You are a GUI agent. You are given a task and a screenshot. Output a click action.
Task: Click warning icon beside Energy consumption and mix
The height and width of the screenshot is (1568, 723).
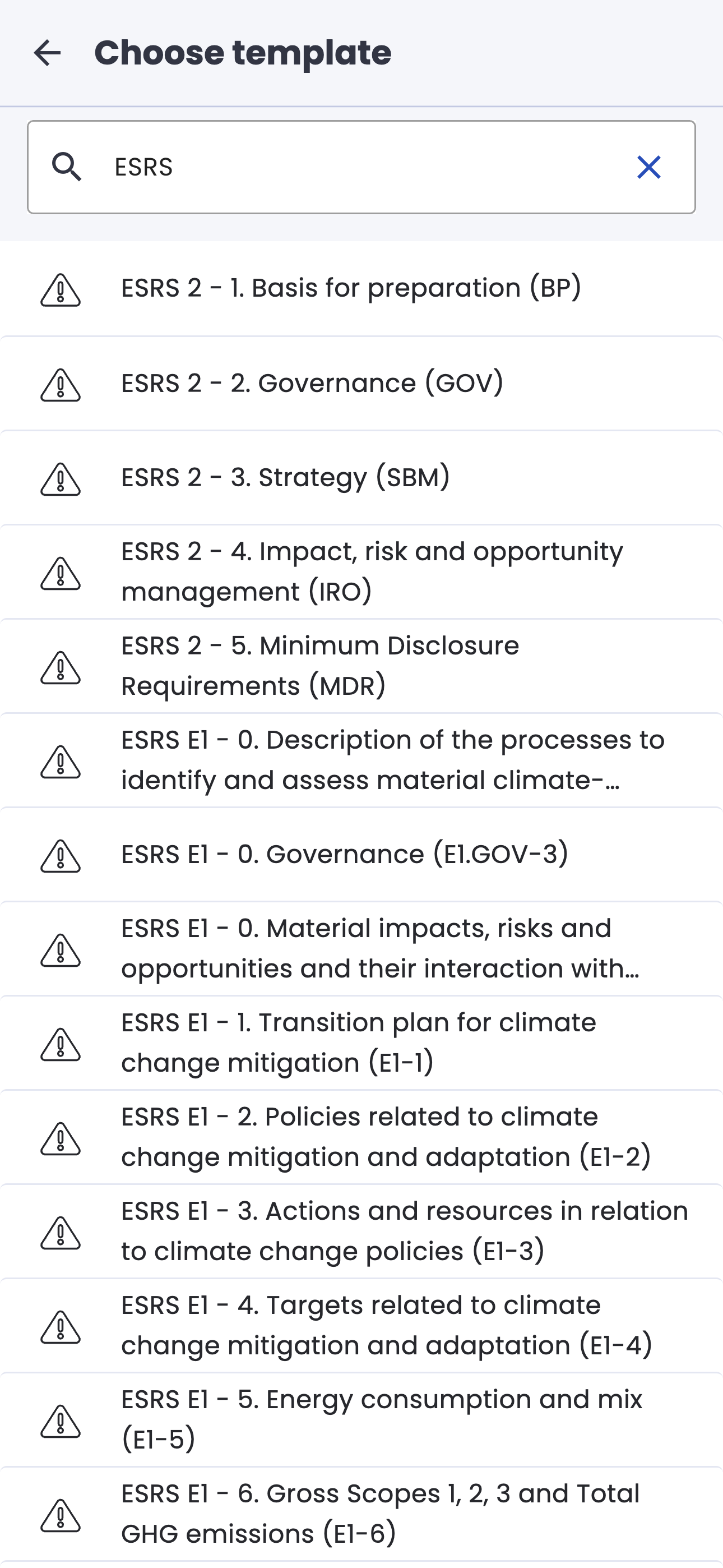[x=61, y=1421]
